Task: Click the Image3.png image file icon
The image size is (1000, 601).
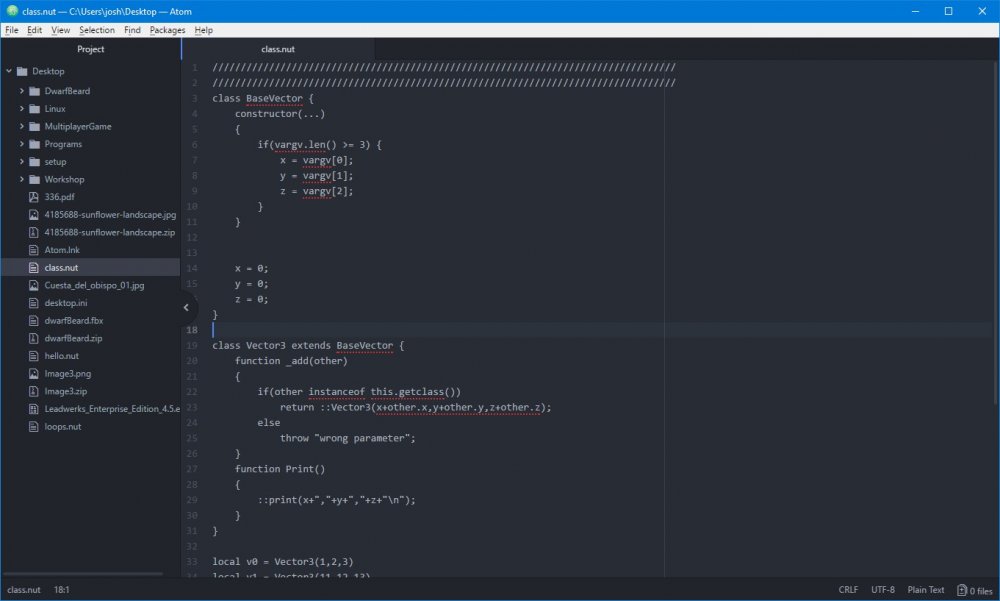Action: [34, 373]
